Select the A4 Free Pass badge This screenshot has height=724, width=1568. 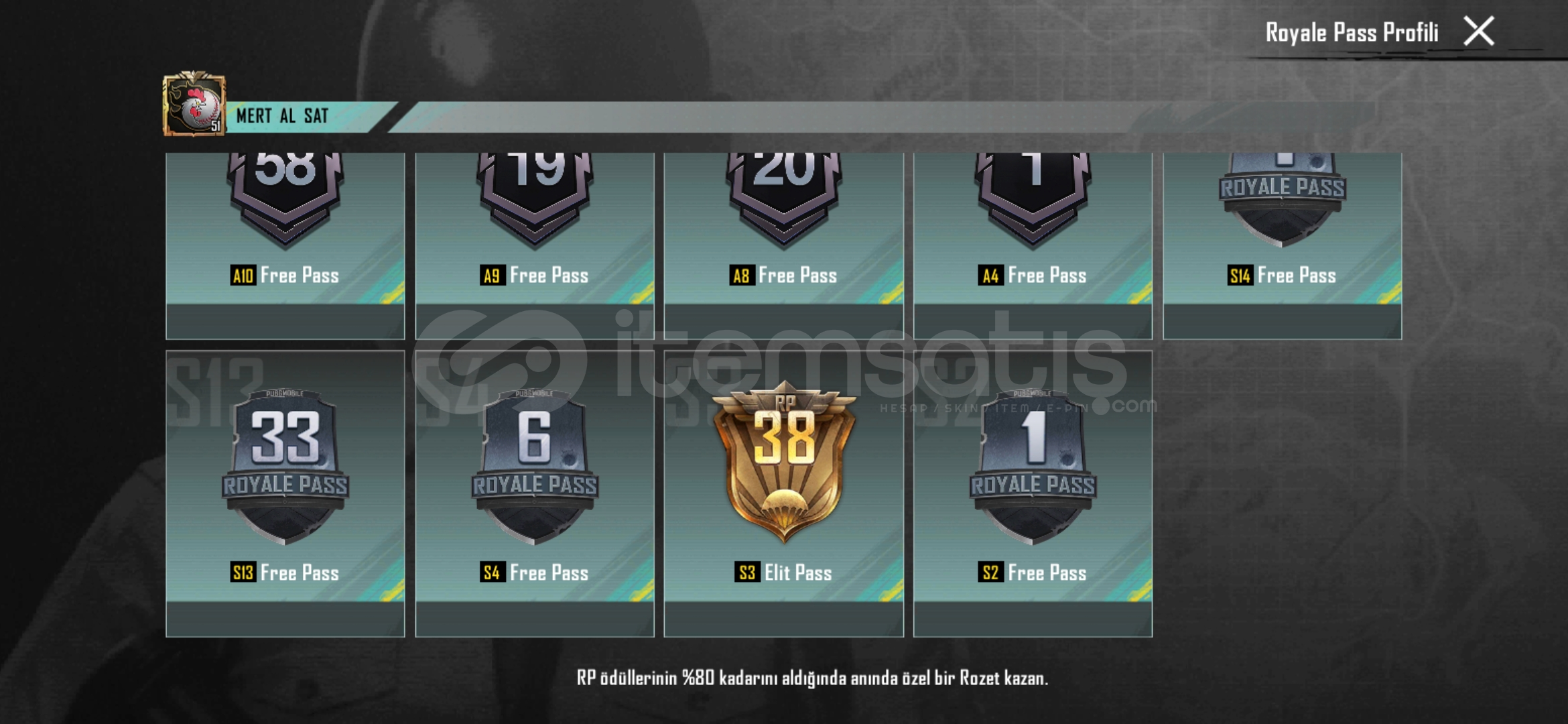tap(1033, 198)
